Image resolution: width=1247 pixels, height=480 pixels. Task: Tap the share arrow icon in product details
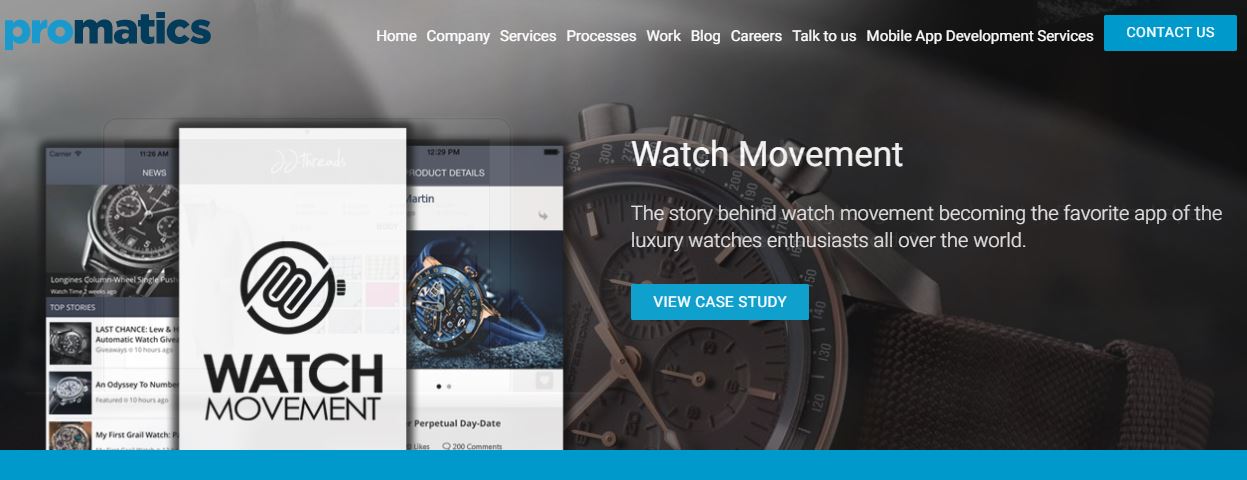point(543,215)
